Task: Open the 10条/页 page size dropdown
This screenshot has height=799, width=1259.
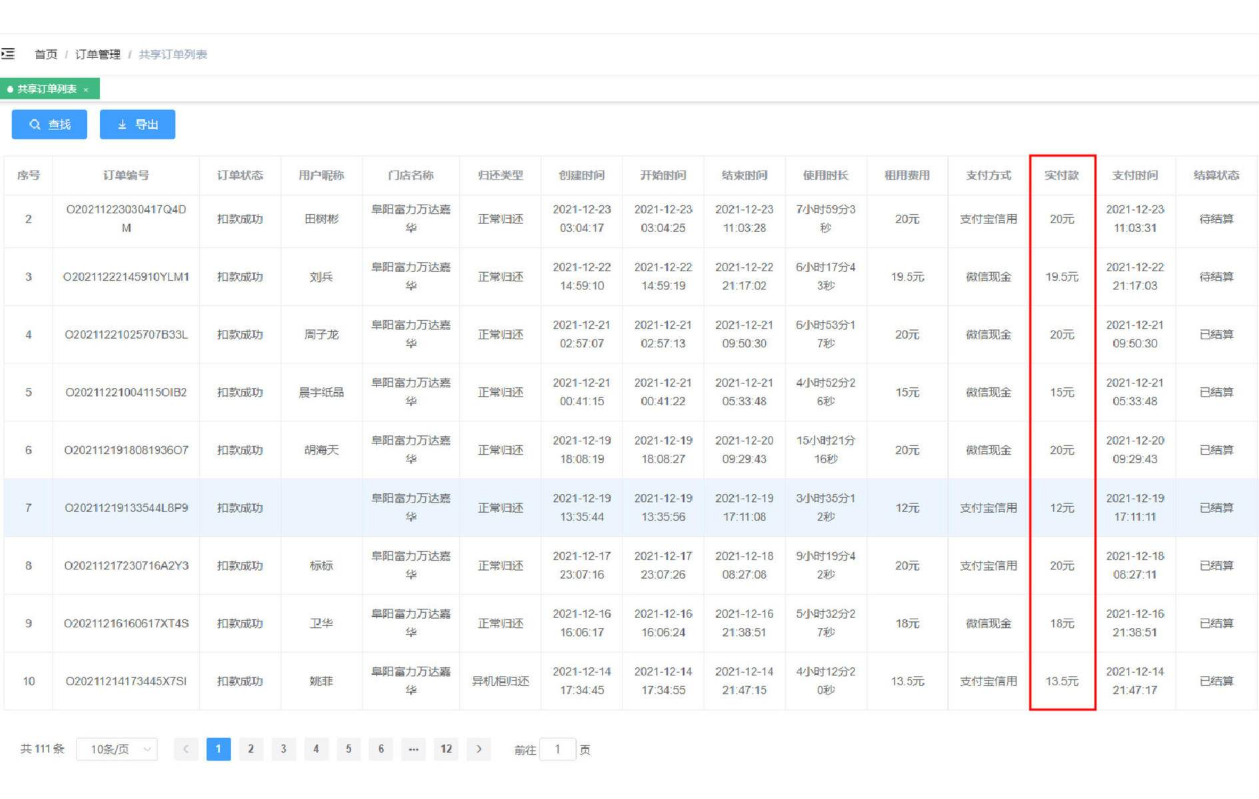Action: [x=117, y=749]
